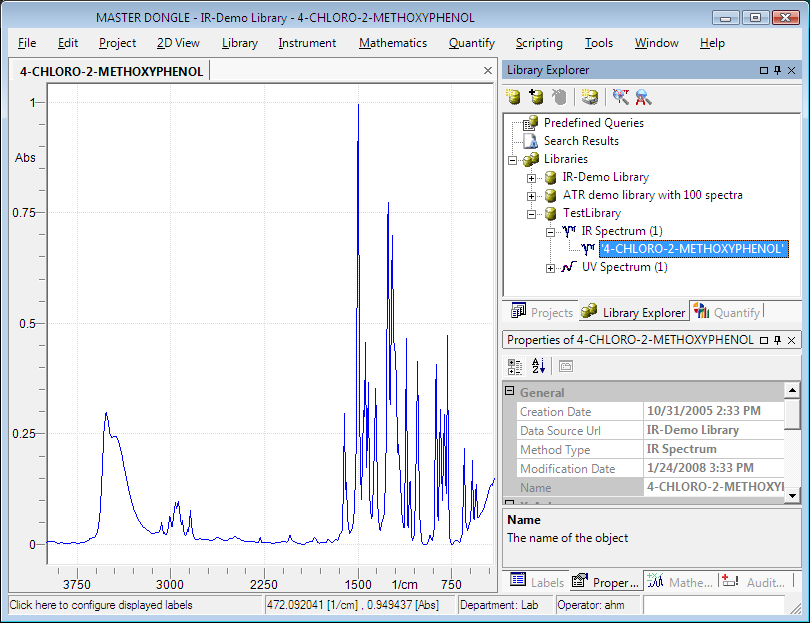Collapse the General properties category
Image resolution: width=810 pixels, height=623 pixels.
click(510, 392)
